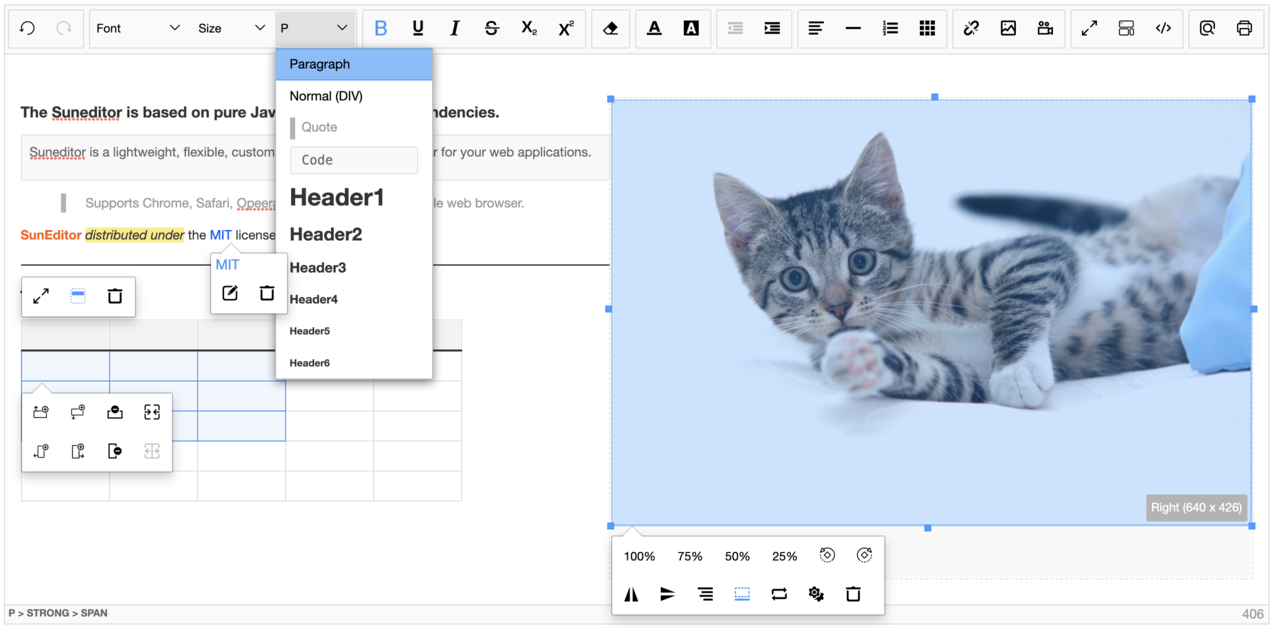Click the insert Image icon

pos(1008,28)
